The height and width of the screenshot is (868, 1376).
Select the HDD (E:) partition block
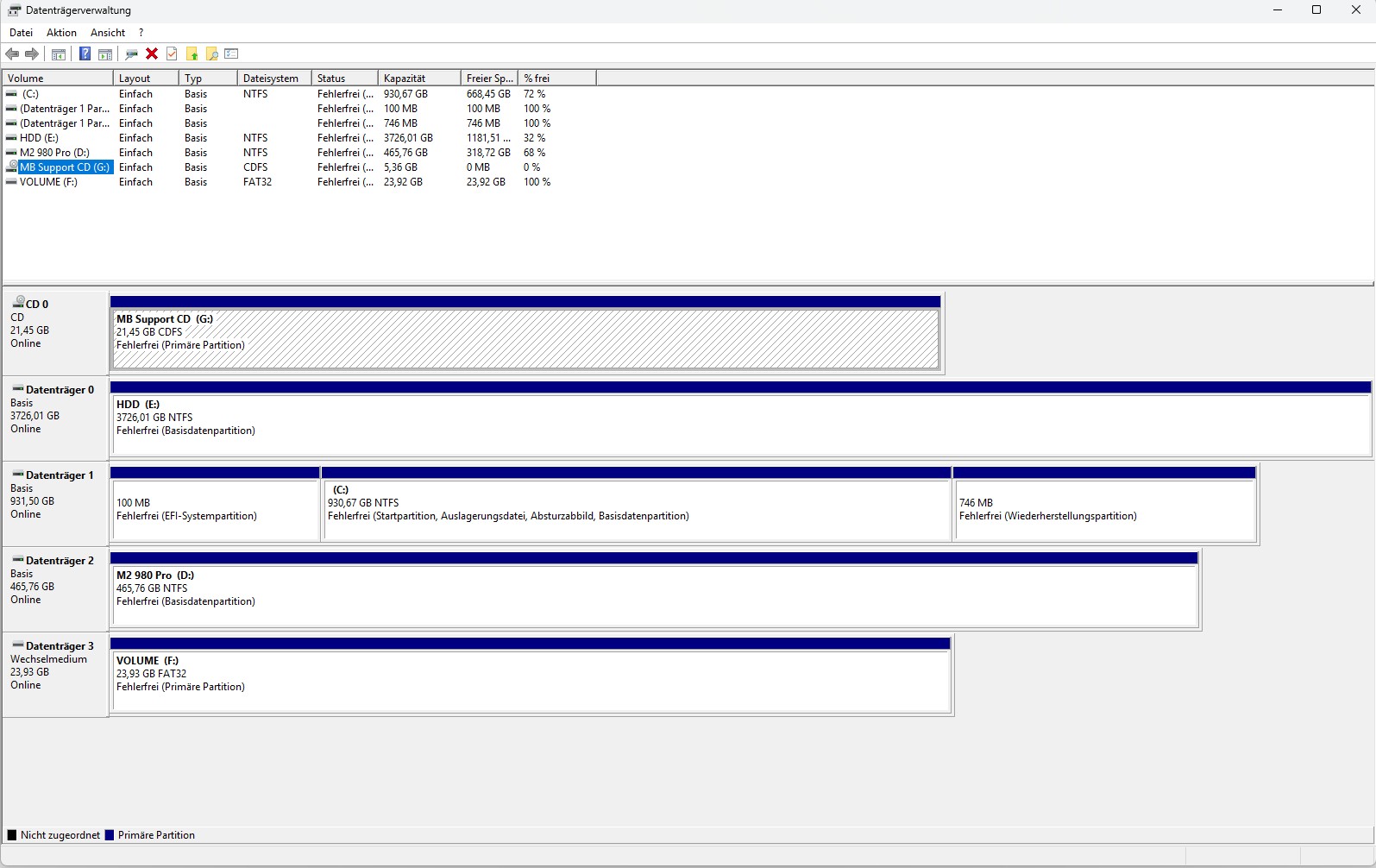tap(740, 418)
